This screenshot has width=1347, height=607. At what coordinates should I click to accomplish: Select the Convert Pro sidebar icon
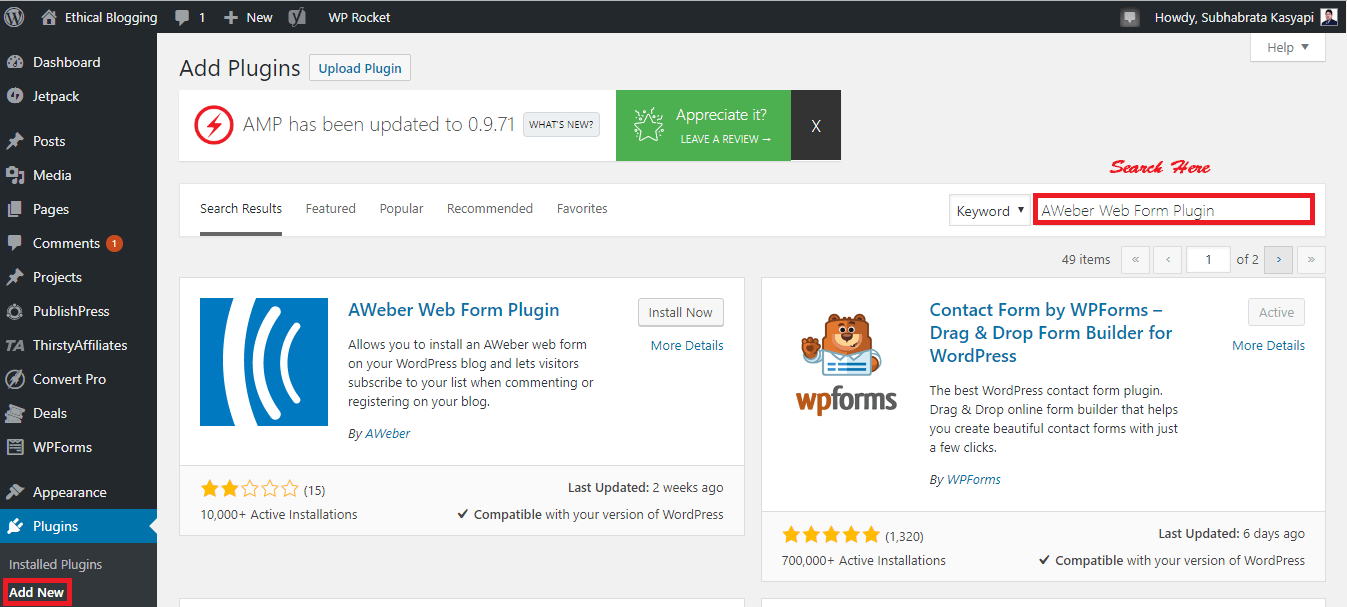pos(18,378)
